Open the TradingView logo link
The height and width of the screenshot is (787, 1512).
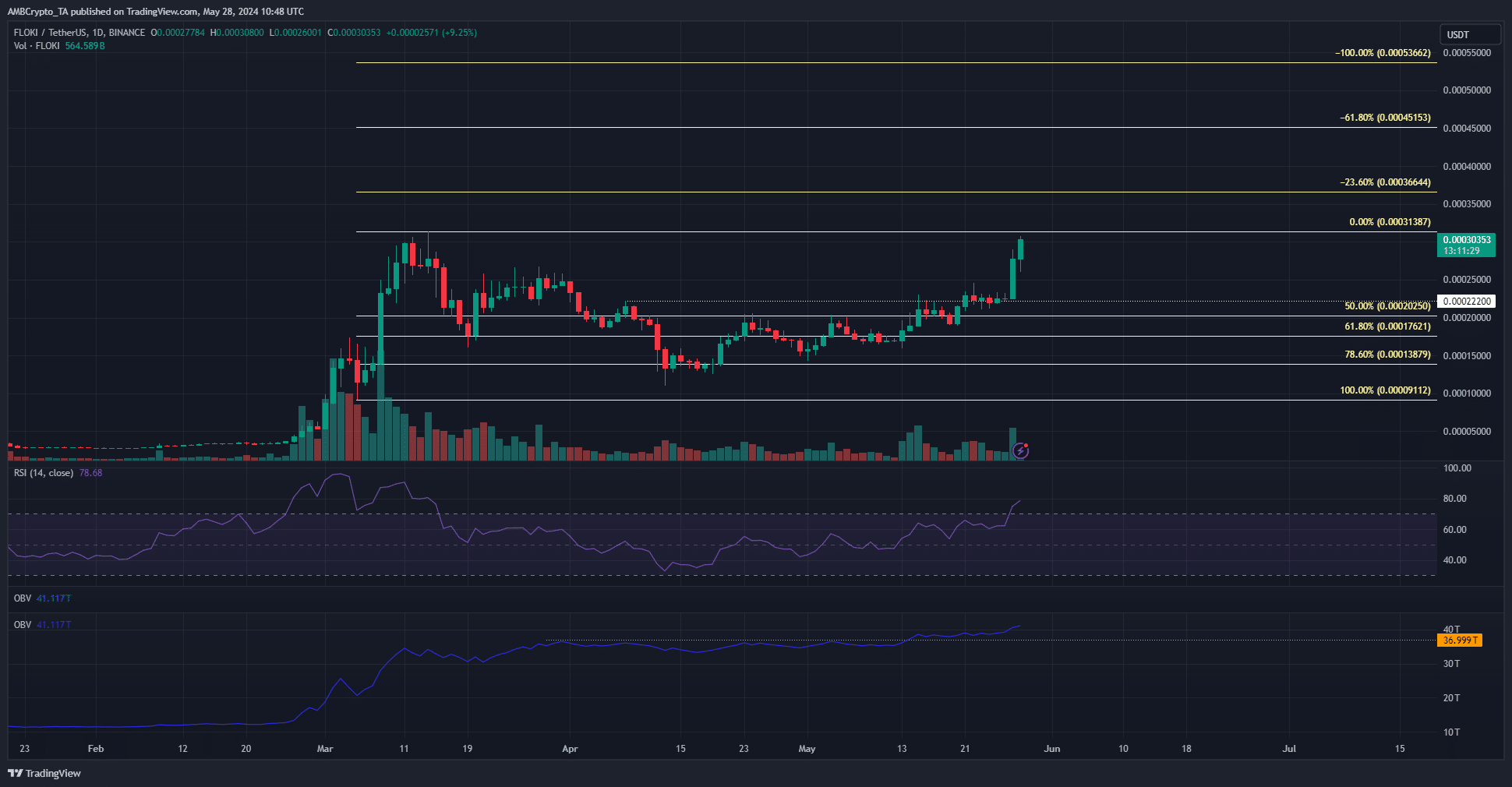coord(44,773)
